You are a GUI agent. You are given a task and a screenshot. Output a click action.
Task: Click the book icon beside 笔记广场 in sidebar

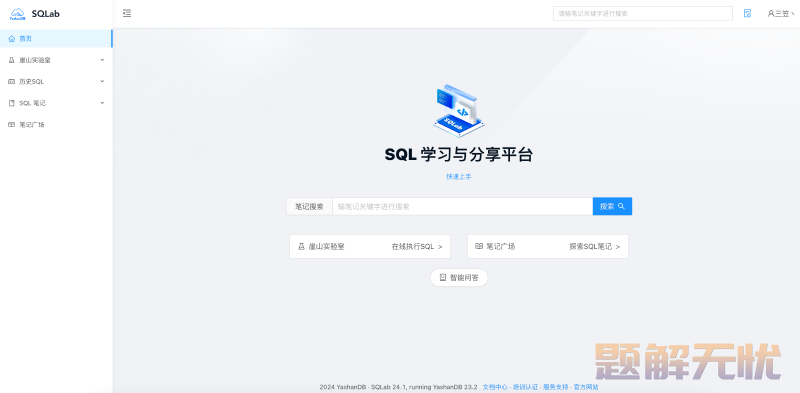[x=12, y=125]
